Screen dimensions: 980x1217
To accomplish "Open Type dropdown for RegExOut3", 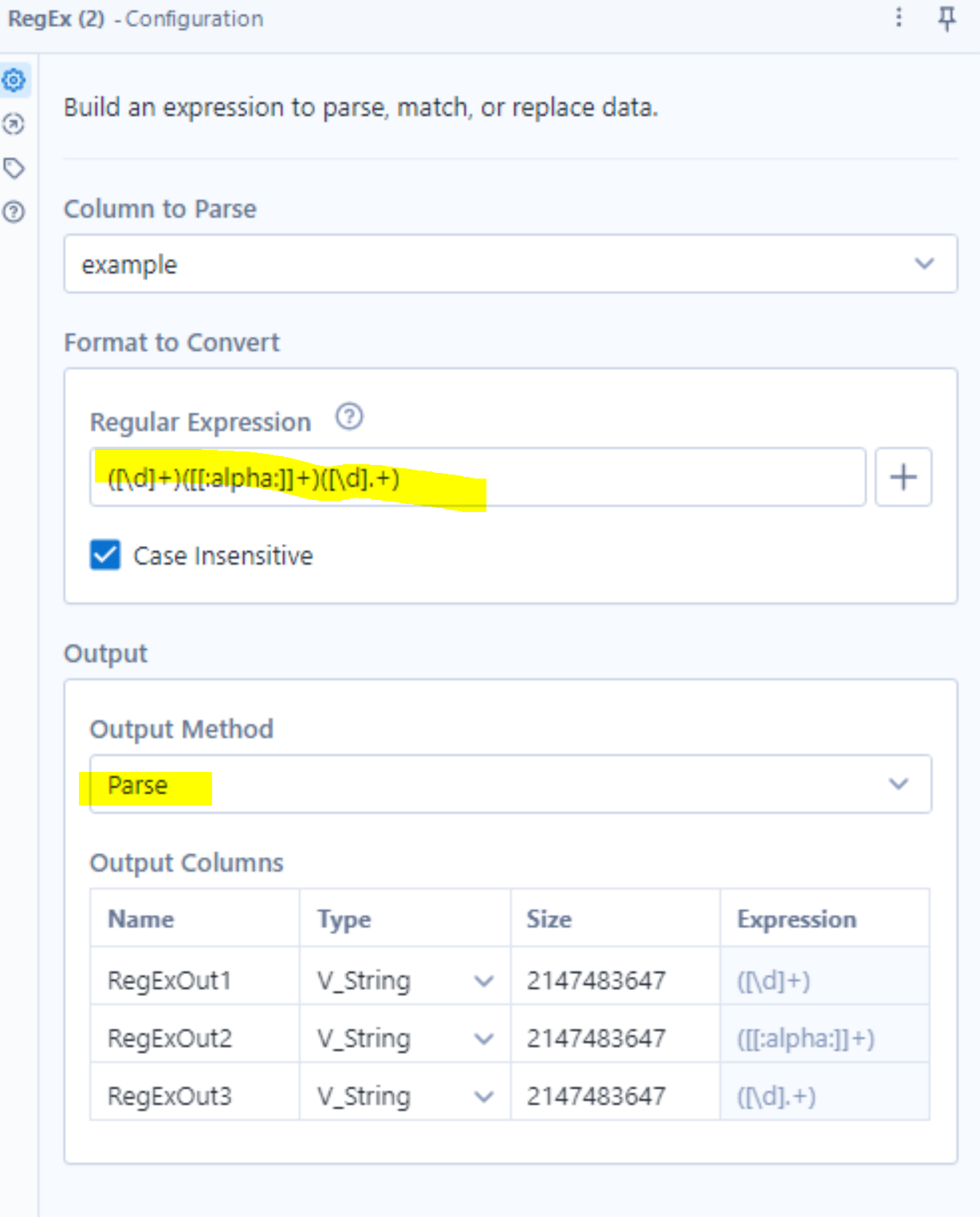I will 483,1097.
